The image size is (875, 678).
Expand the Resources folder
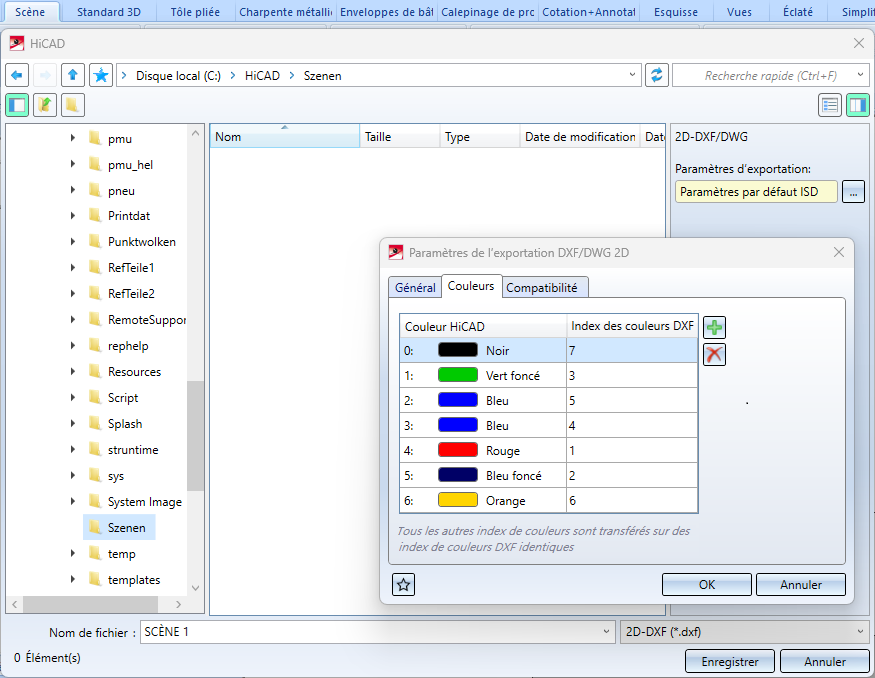tap(73, 372)
